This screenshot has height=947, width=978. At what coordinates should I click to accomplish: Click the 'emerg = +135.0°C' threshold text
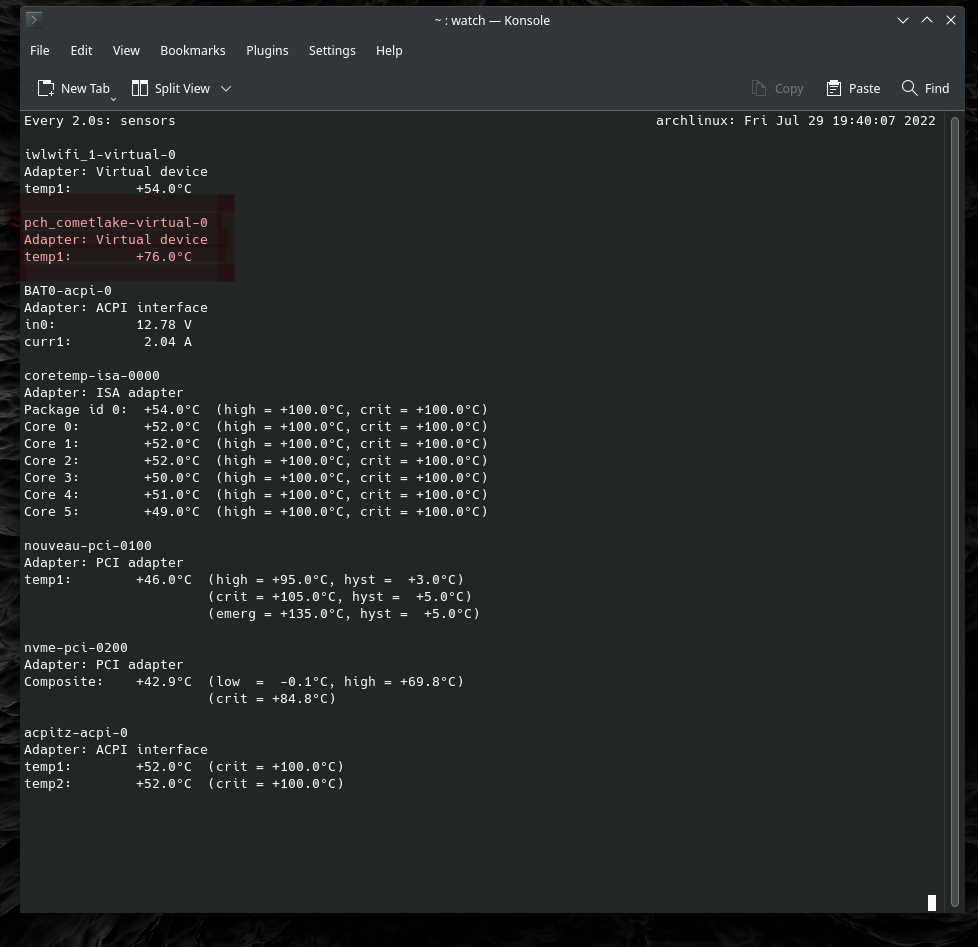(x=280, y=613)
